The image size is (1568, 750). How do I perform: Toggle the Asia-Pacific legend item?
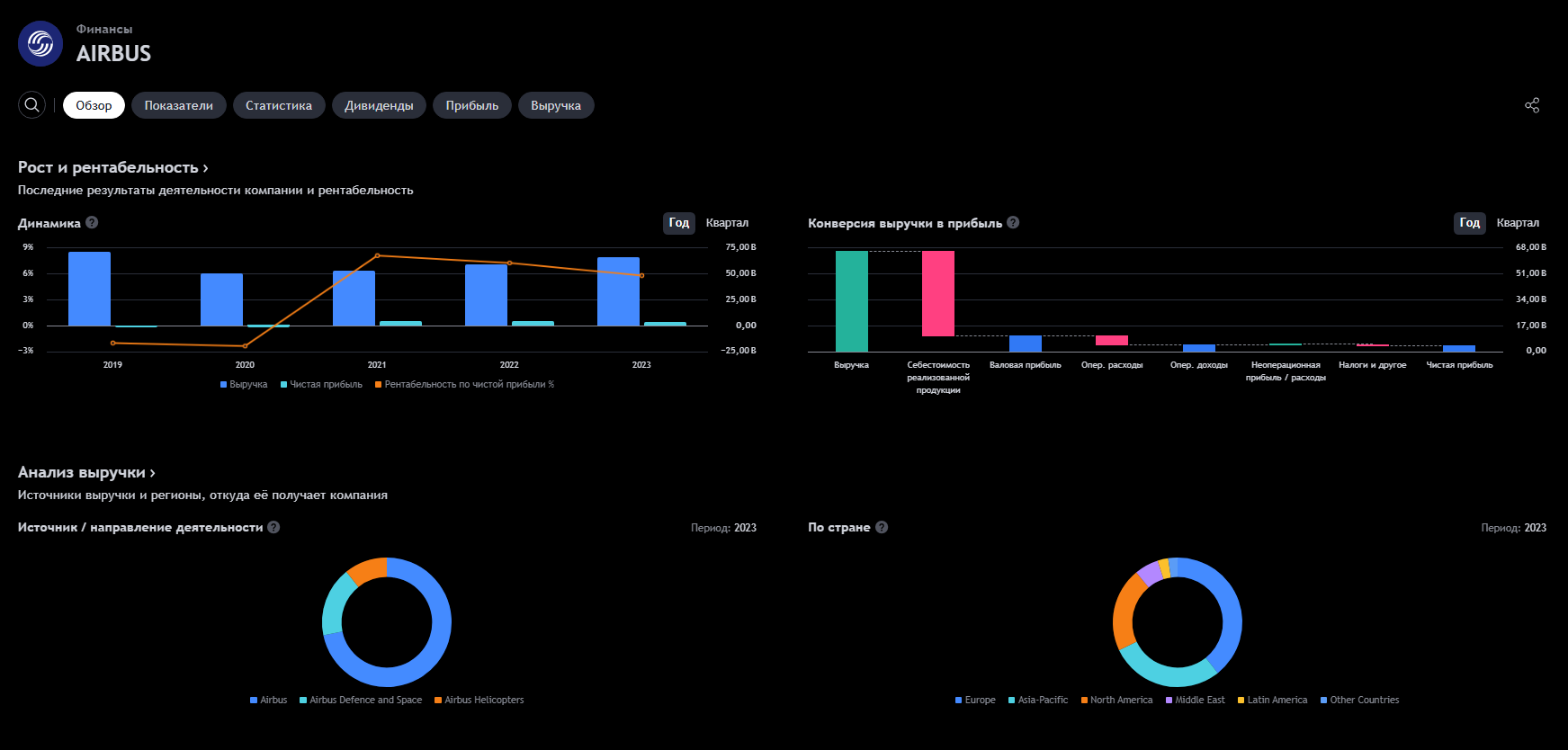tap(1038, 700)
